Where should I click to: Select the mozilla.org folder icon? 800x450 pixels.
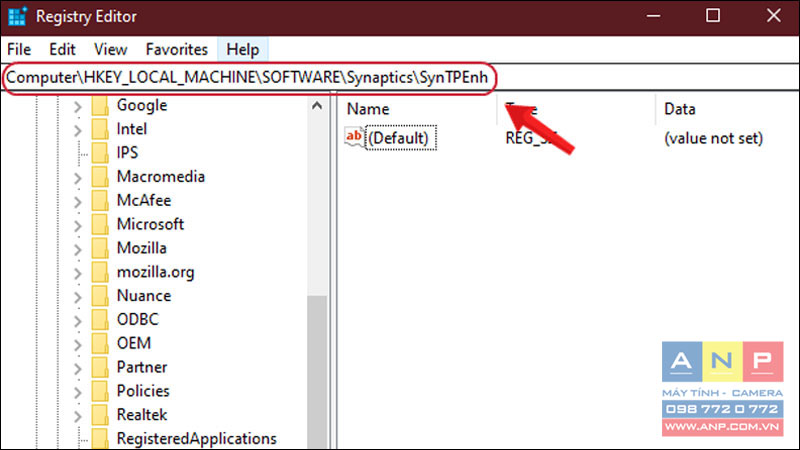pyautogui.click(x=100, y=272)
